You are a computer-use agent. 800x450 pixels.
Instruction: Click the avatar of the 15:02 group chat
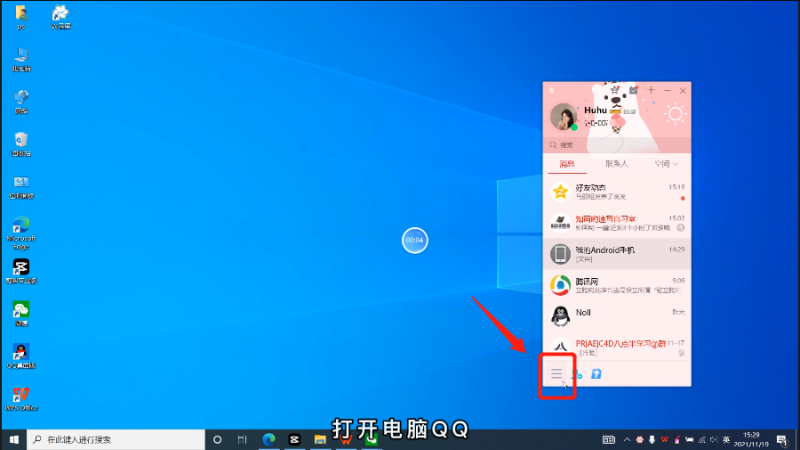coord(560,223)
